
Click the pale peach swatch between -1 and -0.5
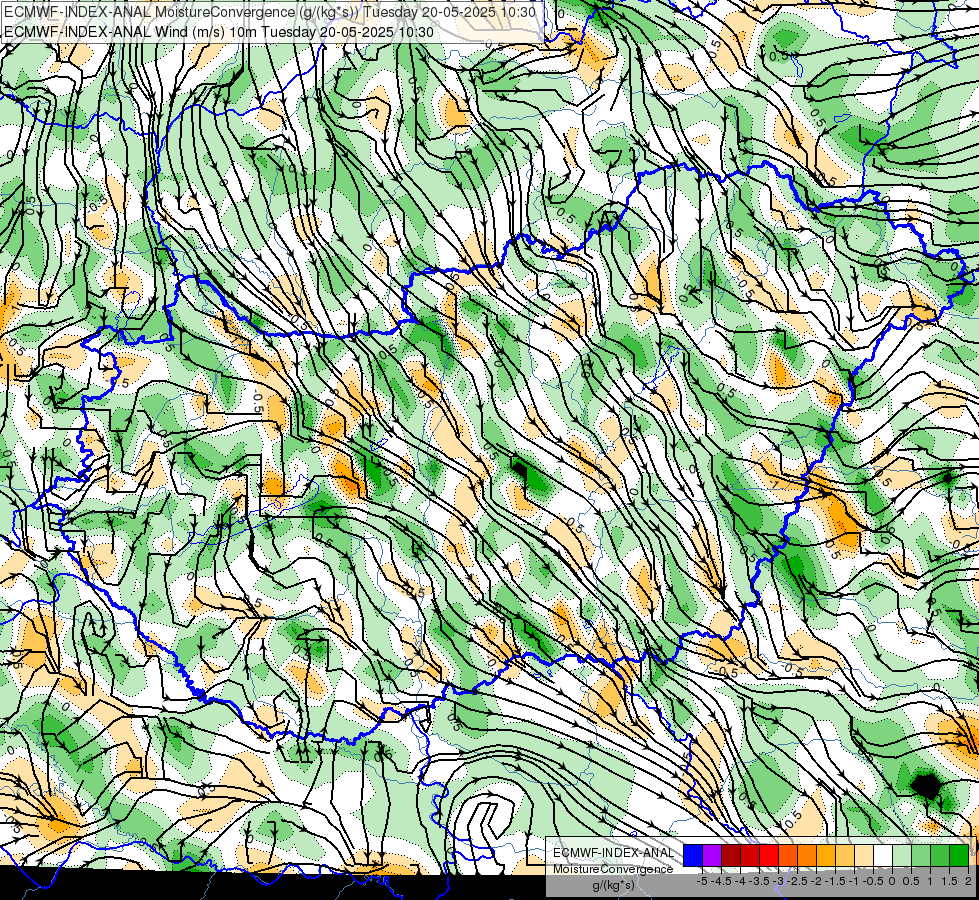[864, 856]
